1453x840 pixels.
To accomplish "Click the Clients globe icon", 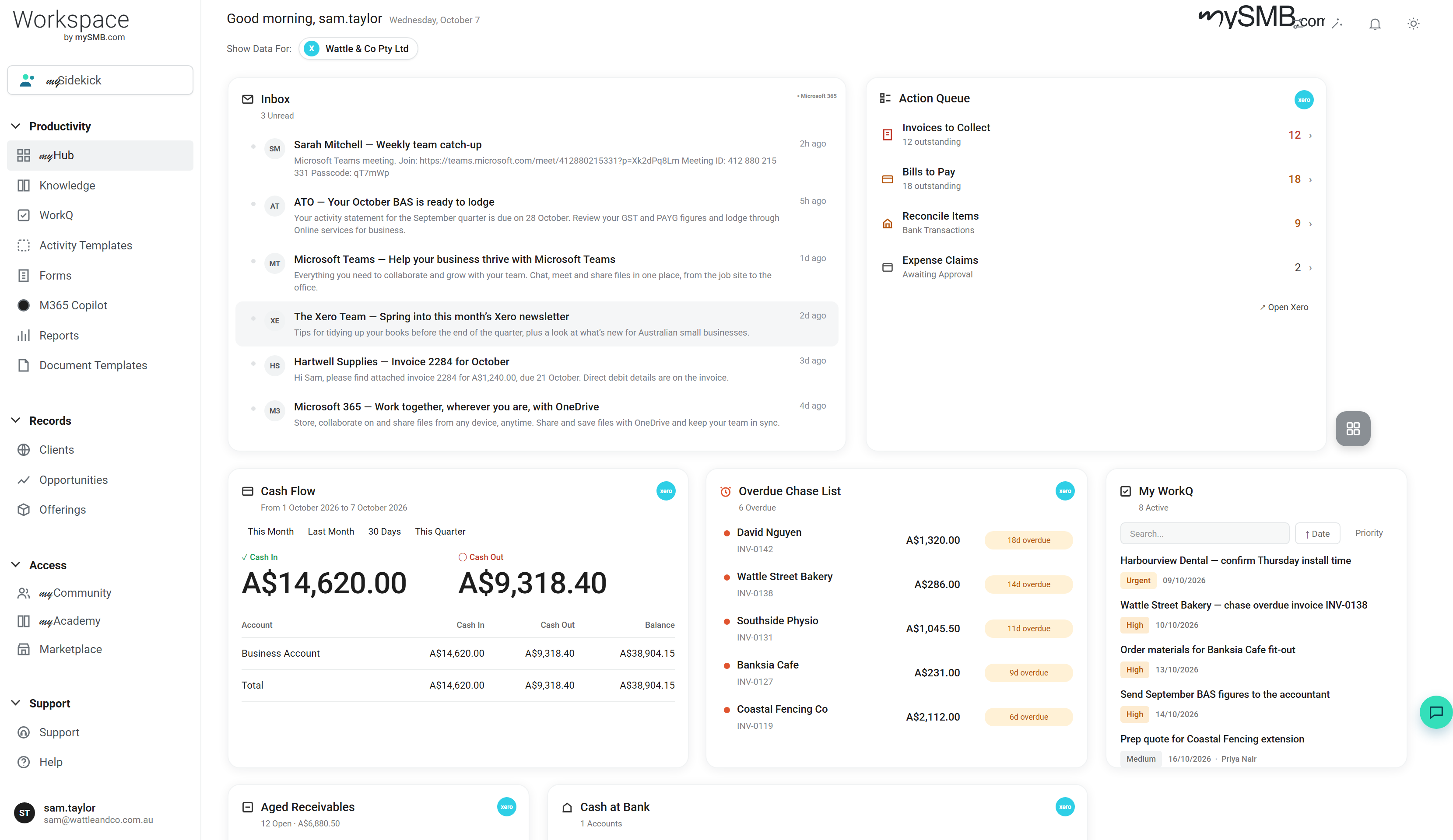I will tap(24, 450).
